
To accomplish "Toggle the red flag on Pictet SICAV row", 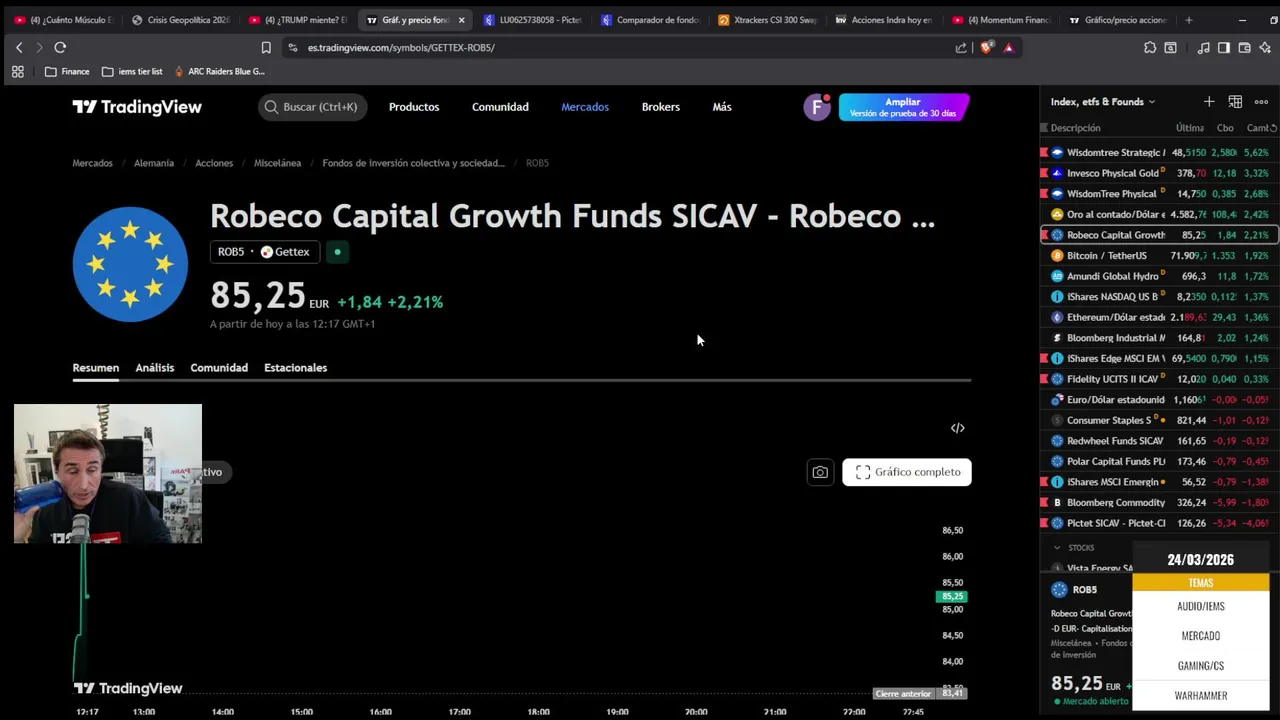I will [1044, 523].
